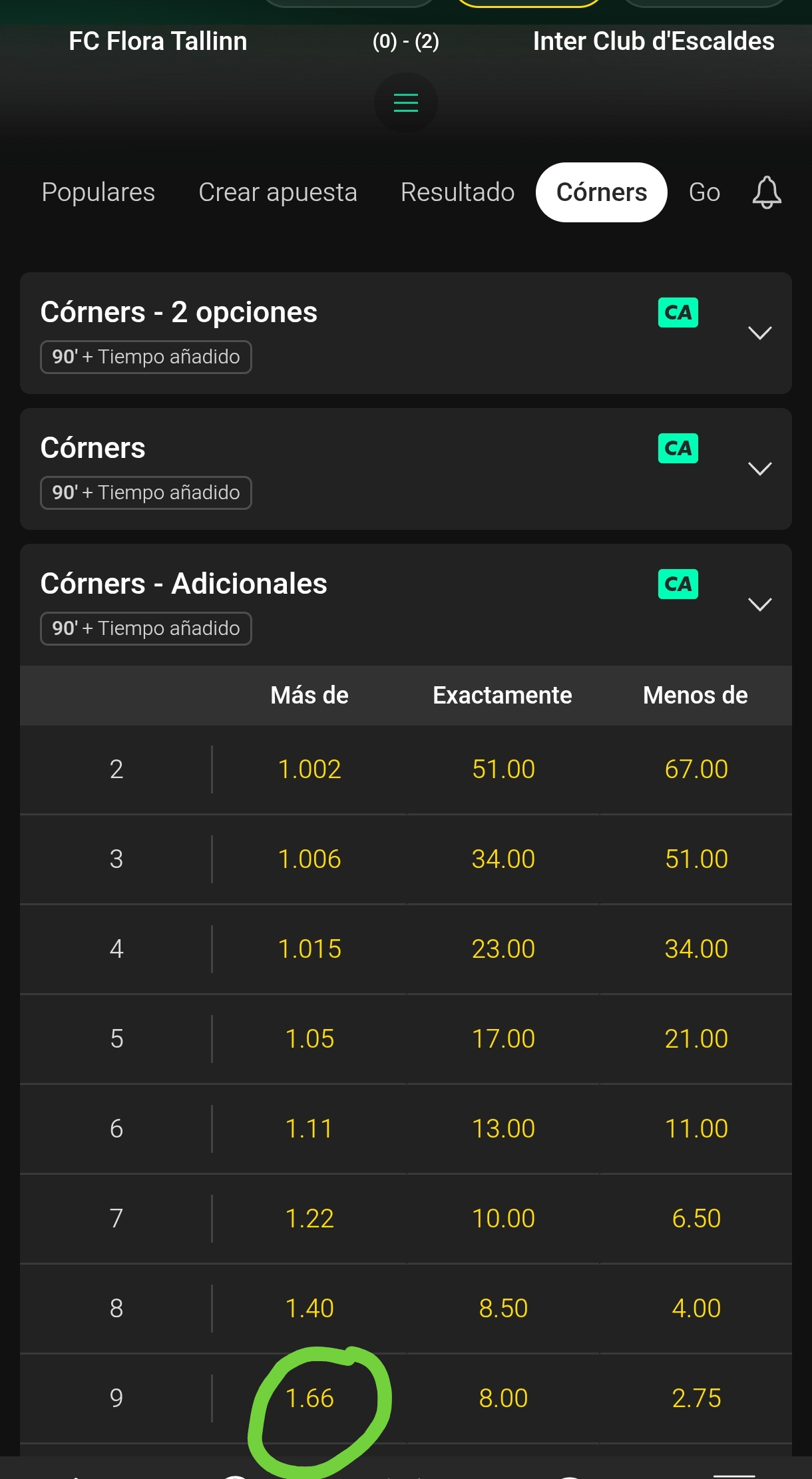Expand the Córners section chevron
812x1479 pixels.
759,469
